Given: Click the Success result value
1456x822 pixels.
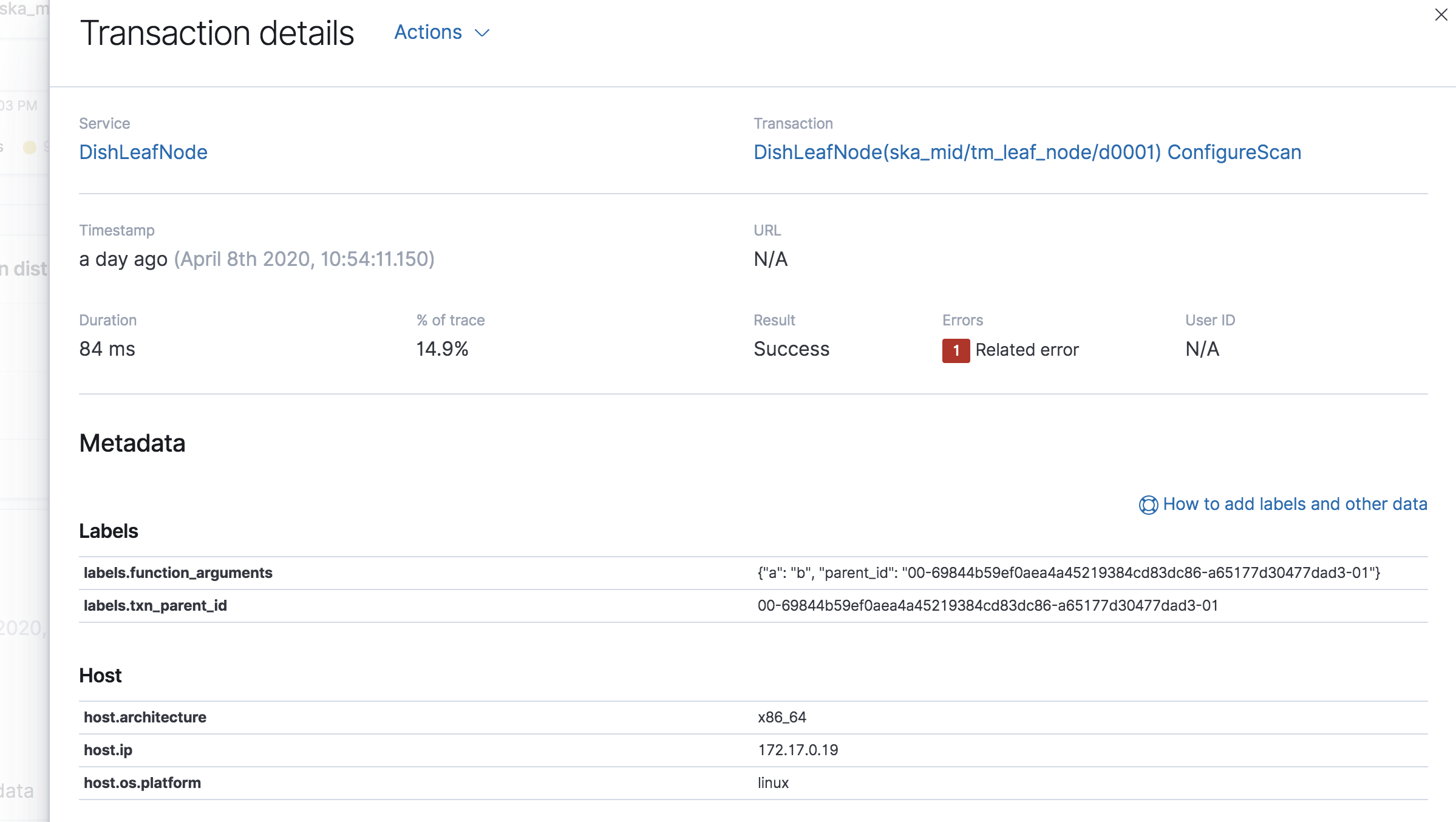Looking at the screenshot, I should [x=791, y=349].
